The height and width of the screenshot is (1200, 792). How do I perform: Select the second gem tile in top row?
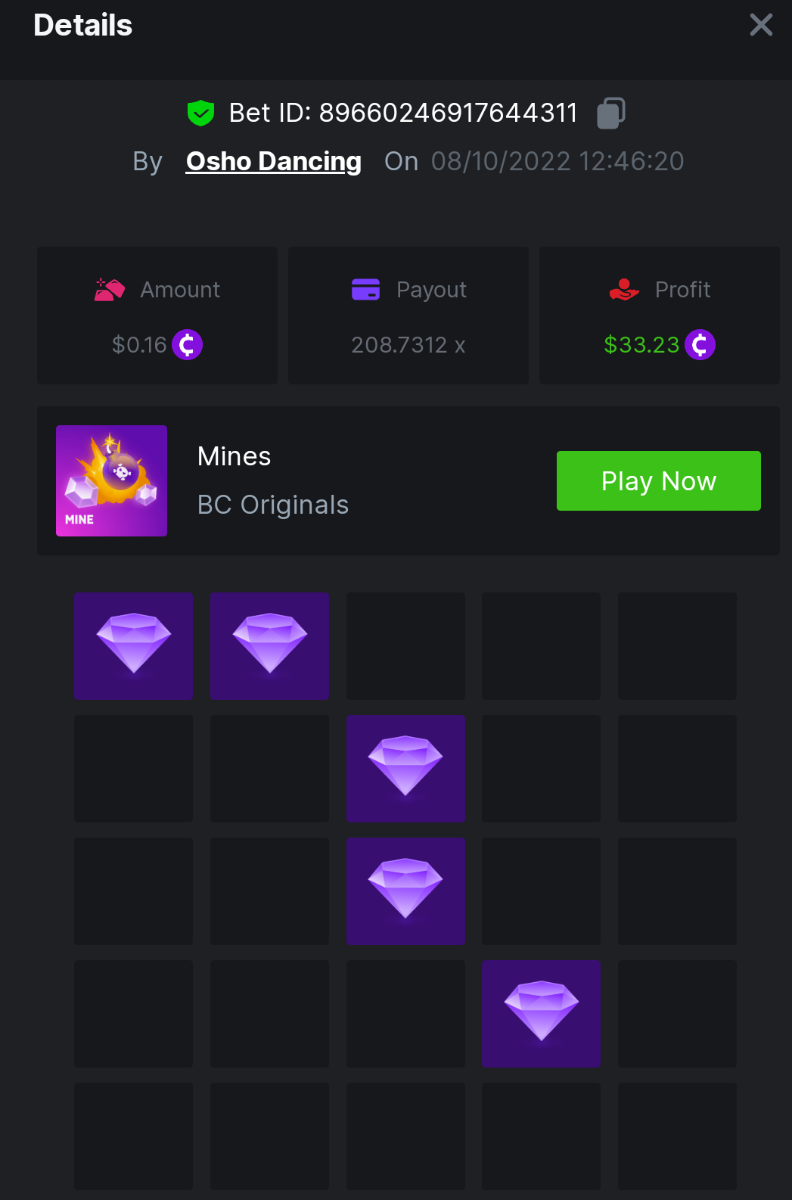pyautogui.click(x=269, y=646)
